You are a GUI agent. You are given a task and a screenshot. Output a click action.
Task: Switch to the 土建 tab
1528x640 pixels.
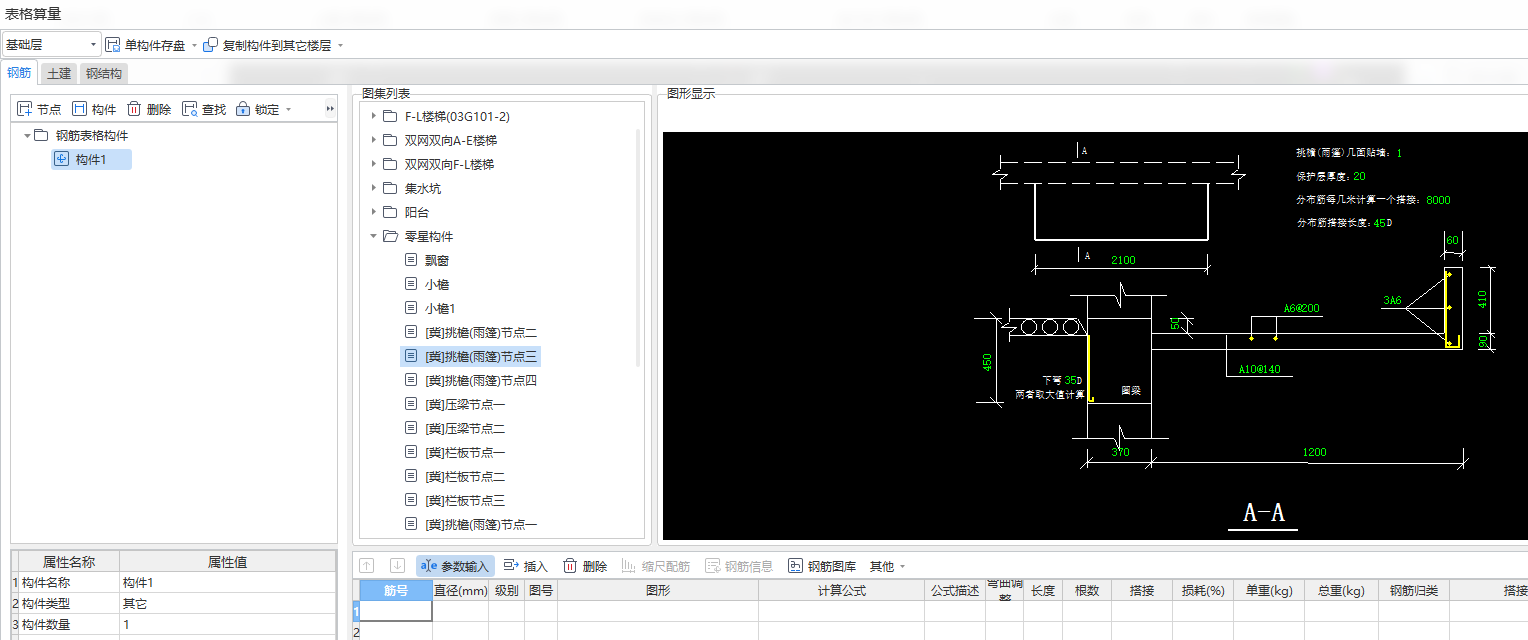[x=58, y=72]
